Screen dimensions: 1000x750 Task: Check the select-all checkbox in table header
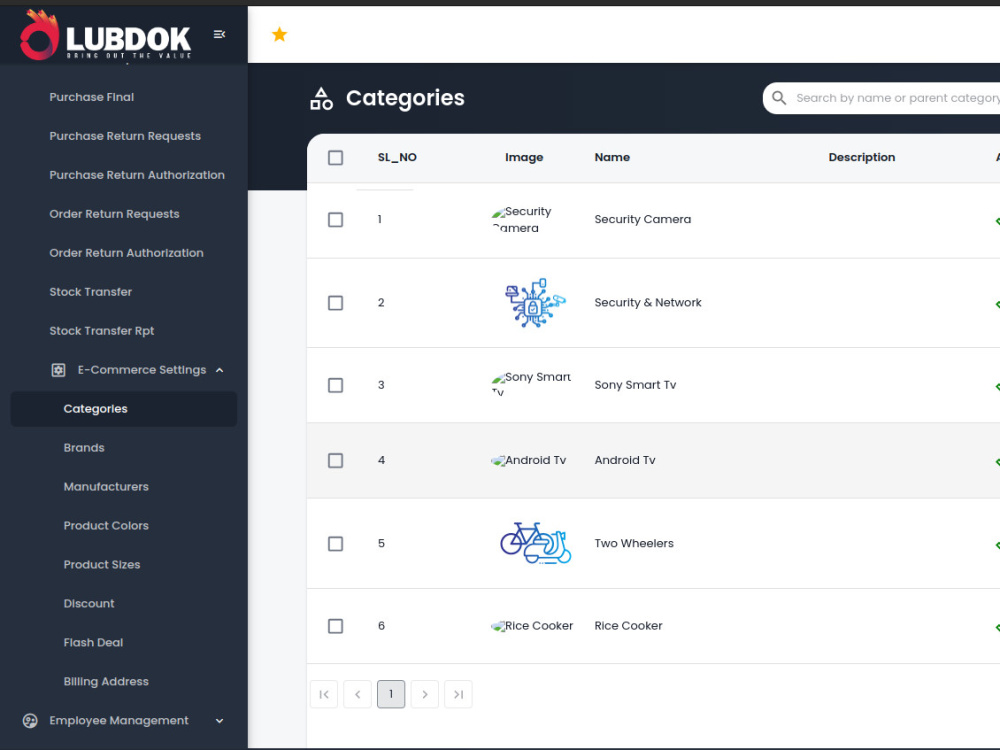pos(335,157)
